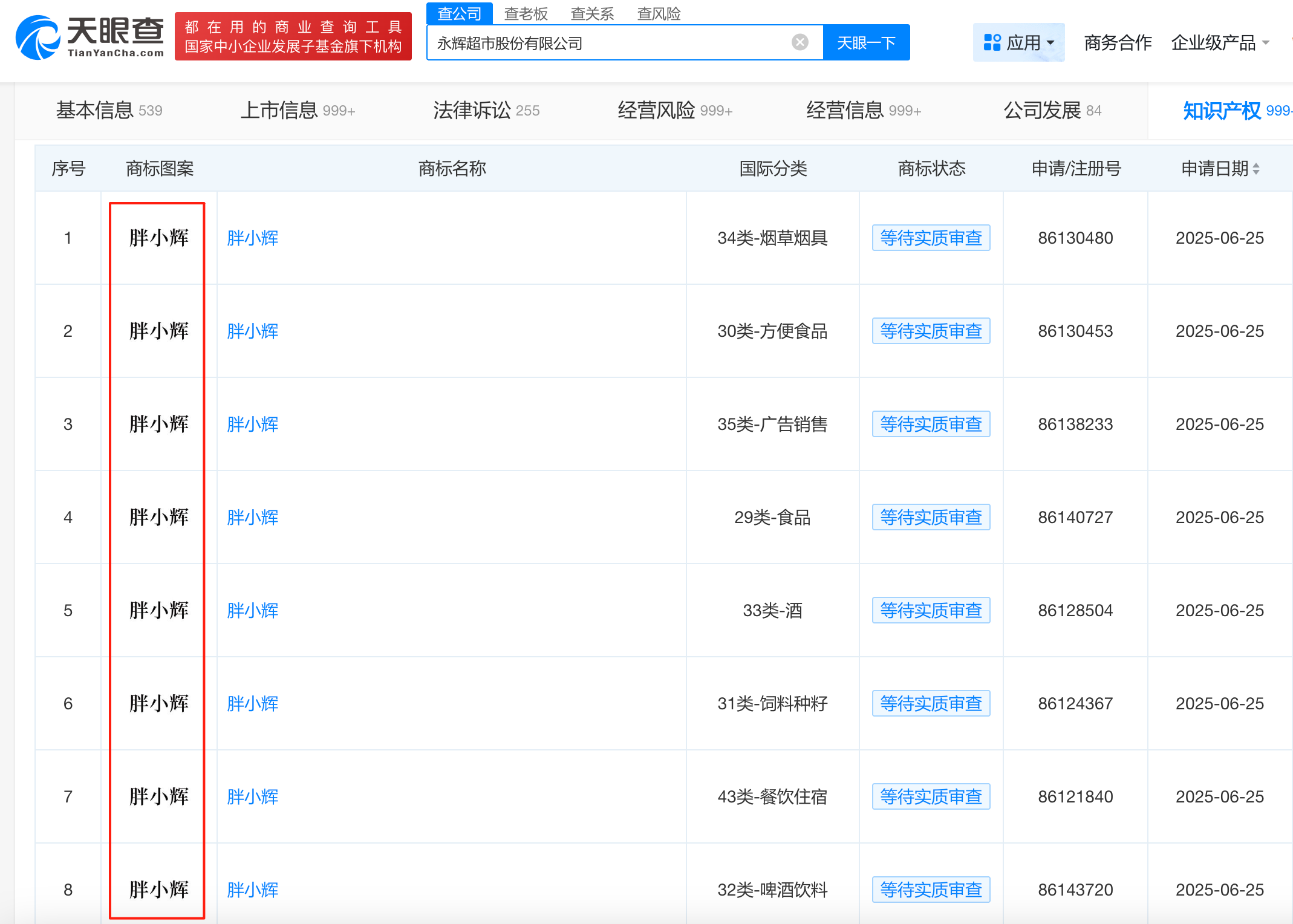
Task: Click the 天眼一下 search button
Action: [x=866, y=43]
